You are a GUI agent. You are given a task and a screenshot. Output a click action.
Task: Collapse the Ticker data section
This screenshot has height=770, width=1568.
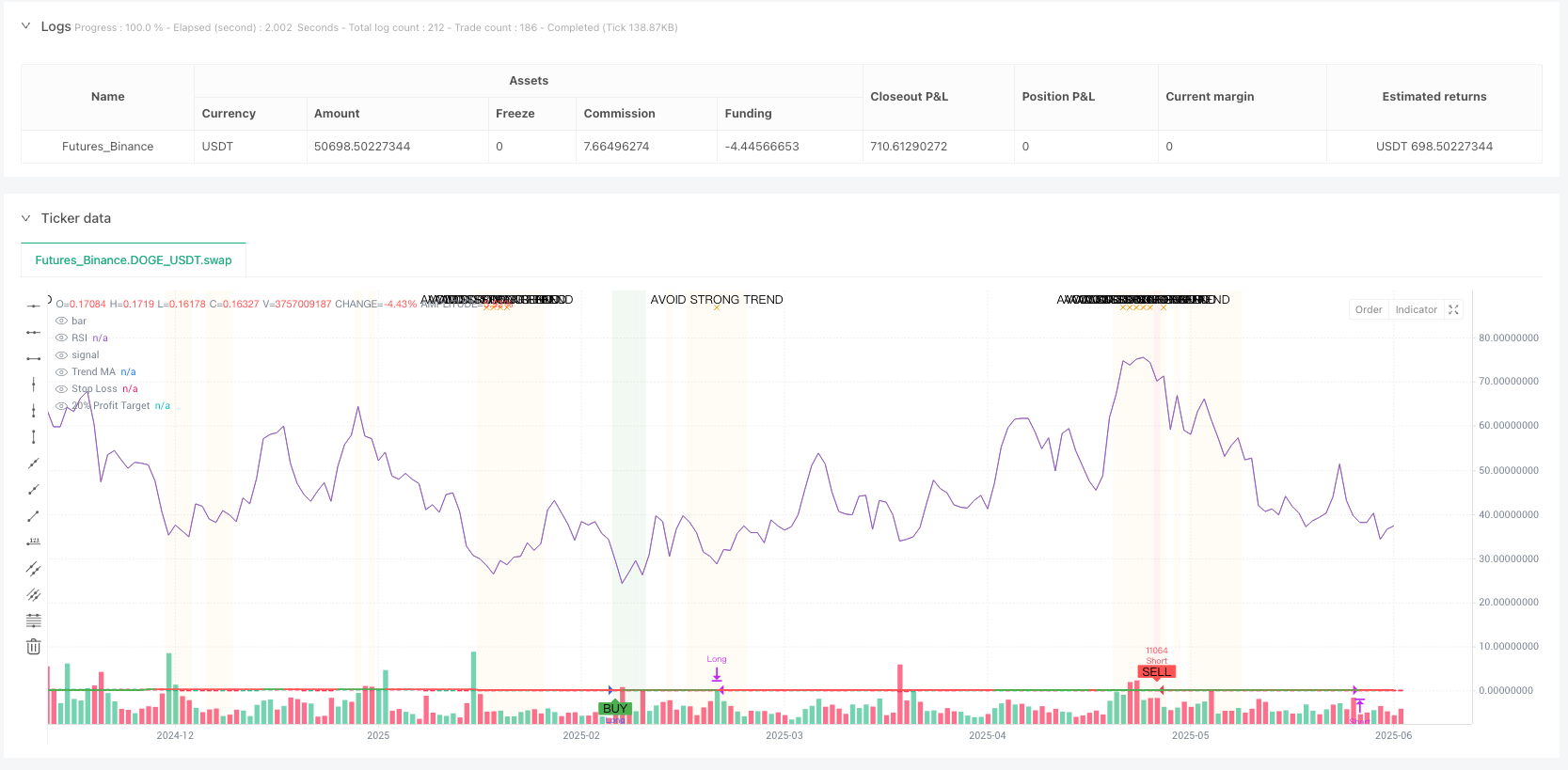[x=25, y=218]
